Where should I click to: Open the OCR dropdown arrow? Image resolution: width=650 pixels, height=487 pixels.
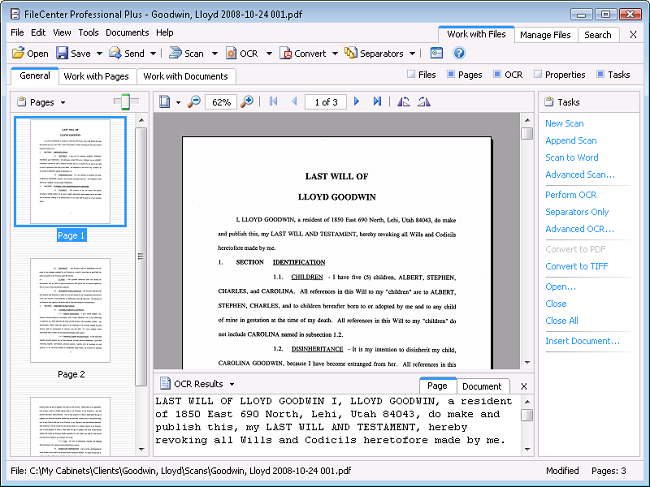coord(269,53)
